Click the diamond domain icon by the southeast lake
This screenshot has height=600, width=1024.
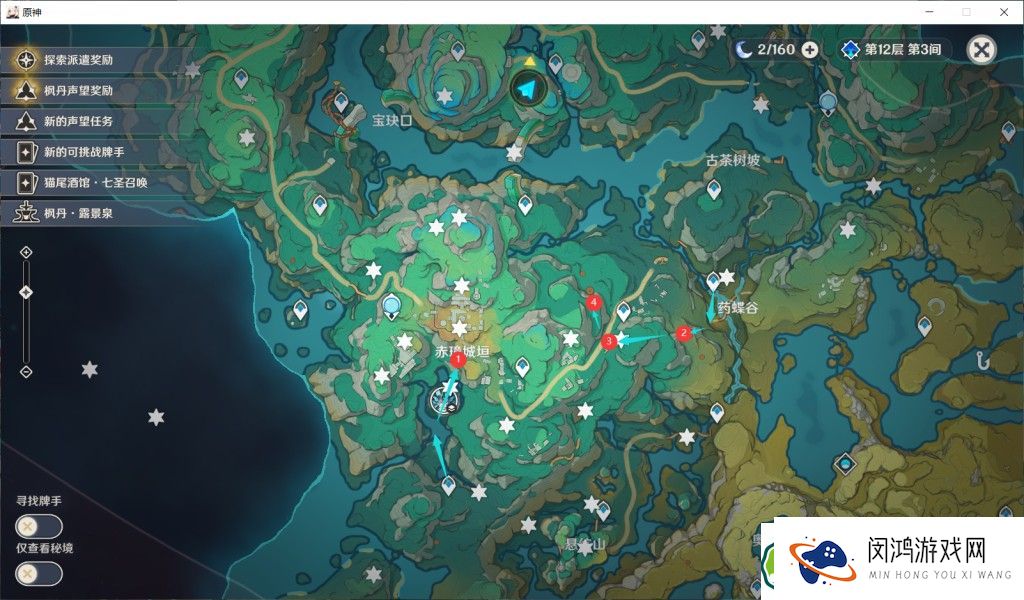tap(846, 464)
